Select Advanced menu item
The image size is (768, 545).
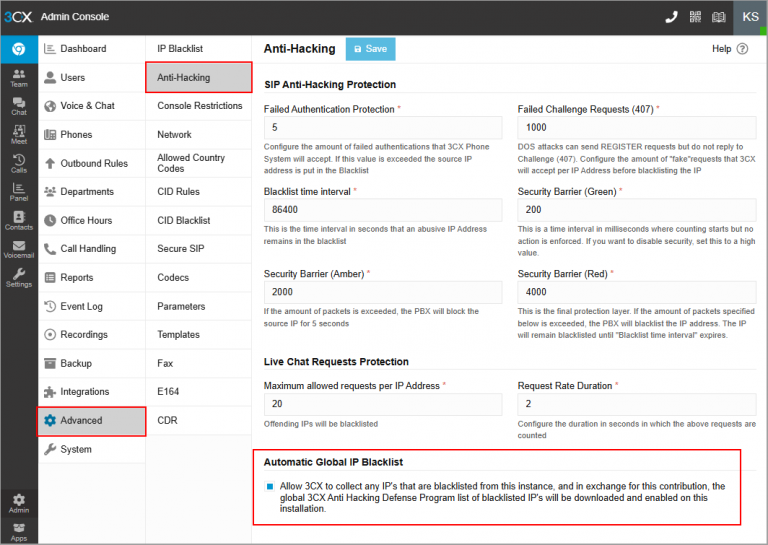[92, 421]
